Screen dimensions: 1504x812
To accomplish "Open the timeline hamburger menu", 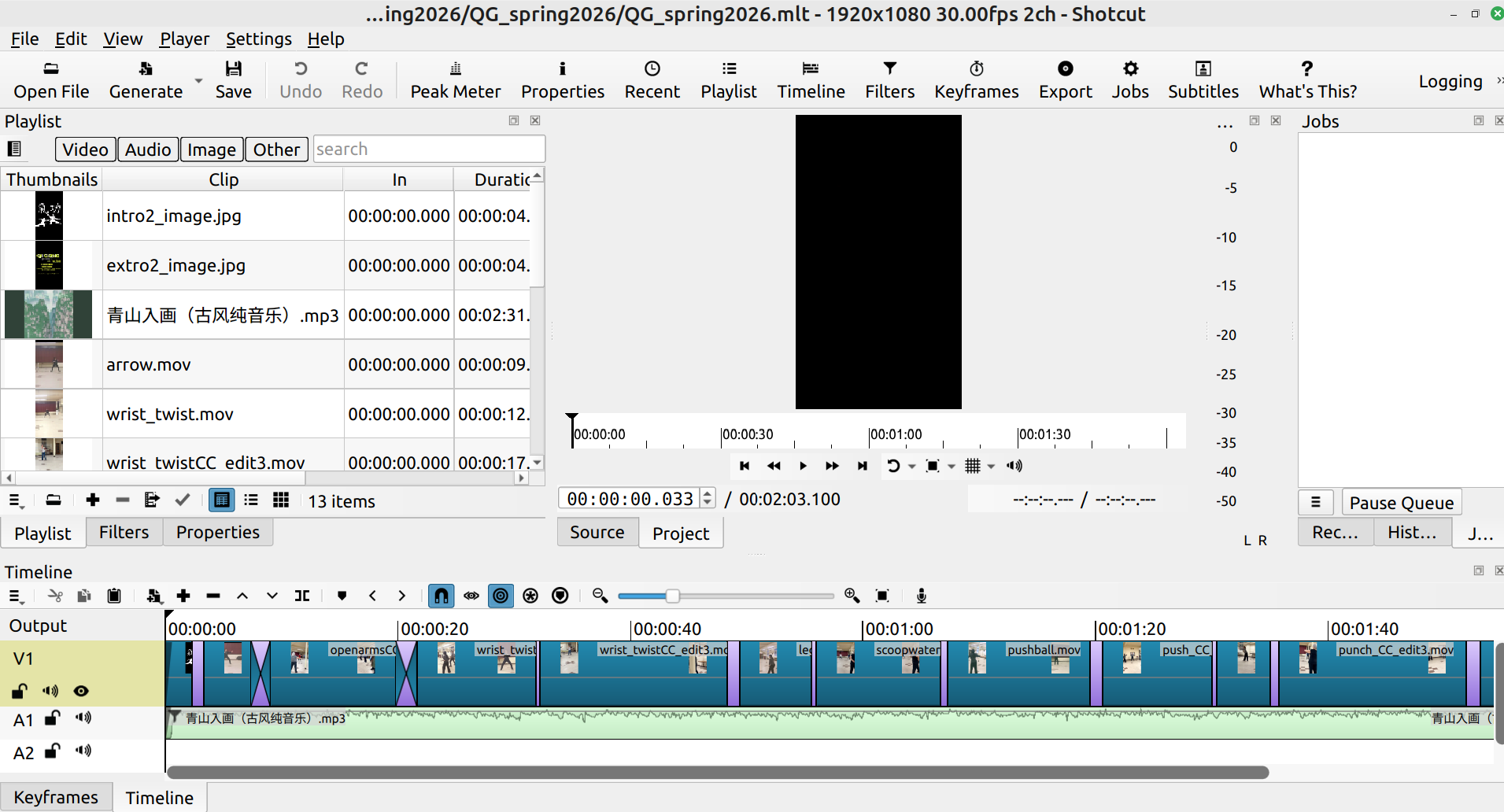I will point(16,596).
